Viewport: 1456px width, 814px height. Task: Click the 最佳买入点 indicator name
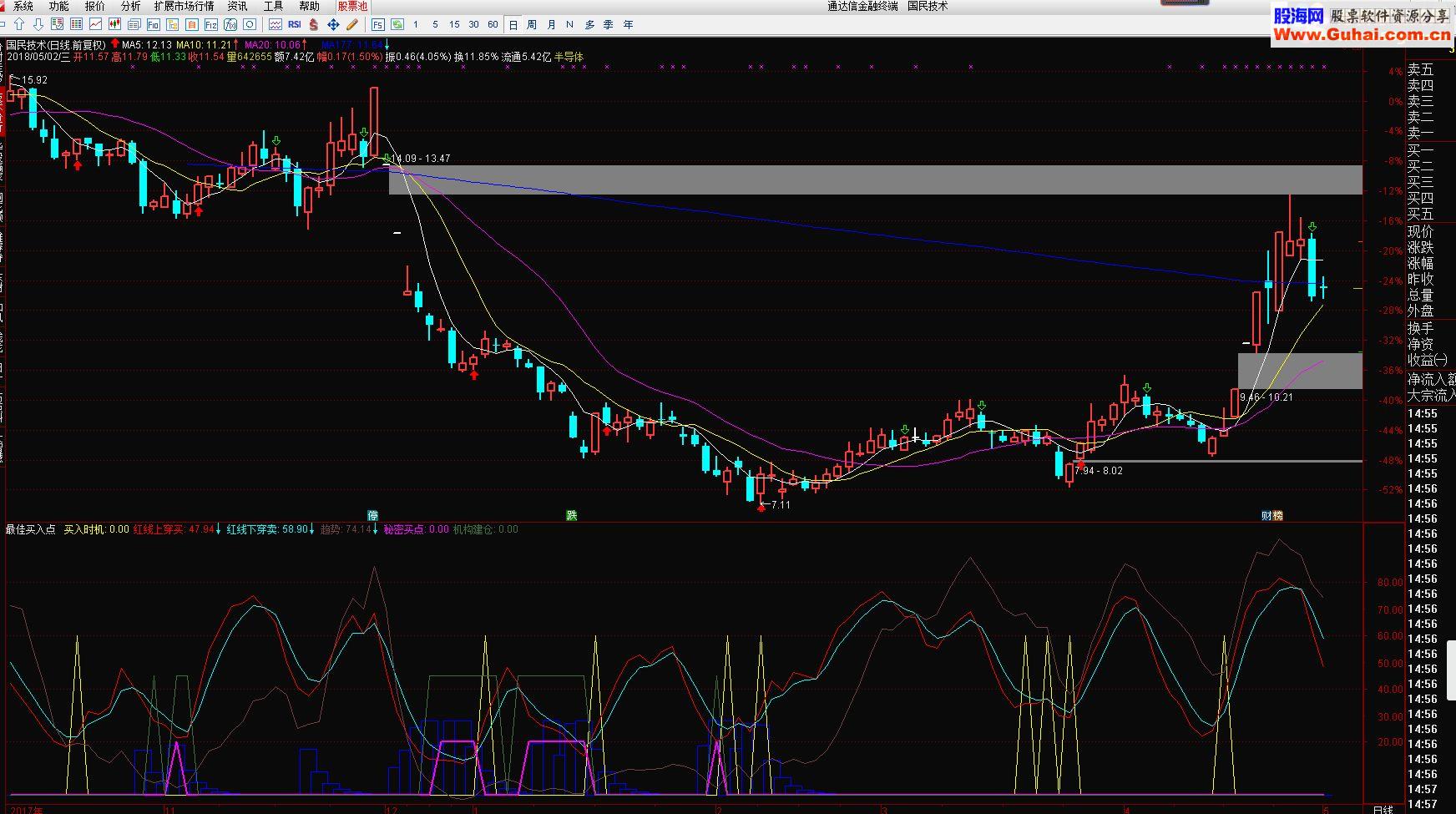[x=31, y=529]
